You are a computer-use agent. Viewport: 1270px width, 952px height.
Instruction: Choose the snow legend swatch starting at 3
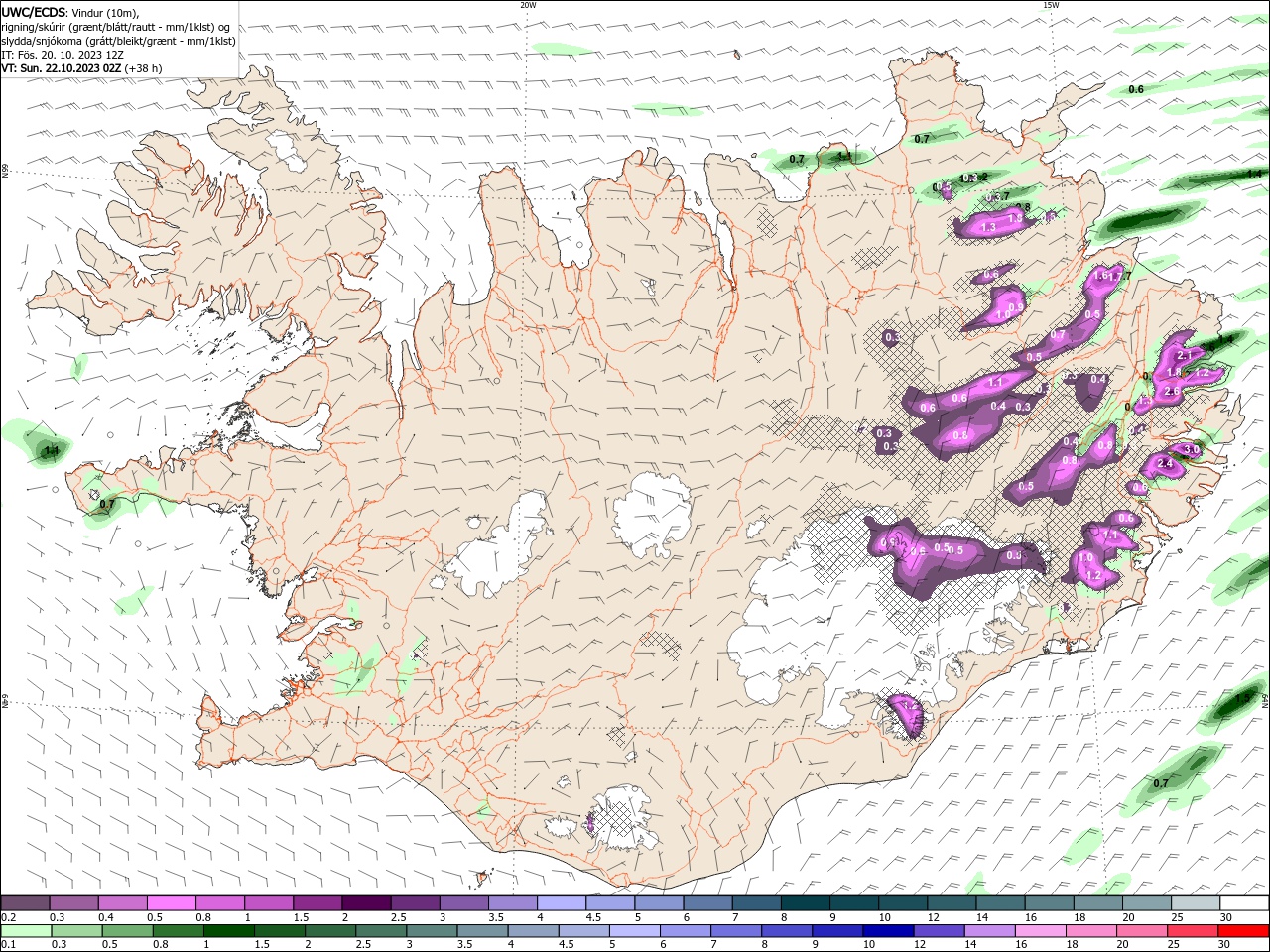[463, 903]
